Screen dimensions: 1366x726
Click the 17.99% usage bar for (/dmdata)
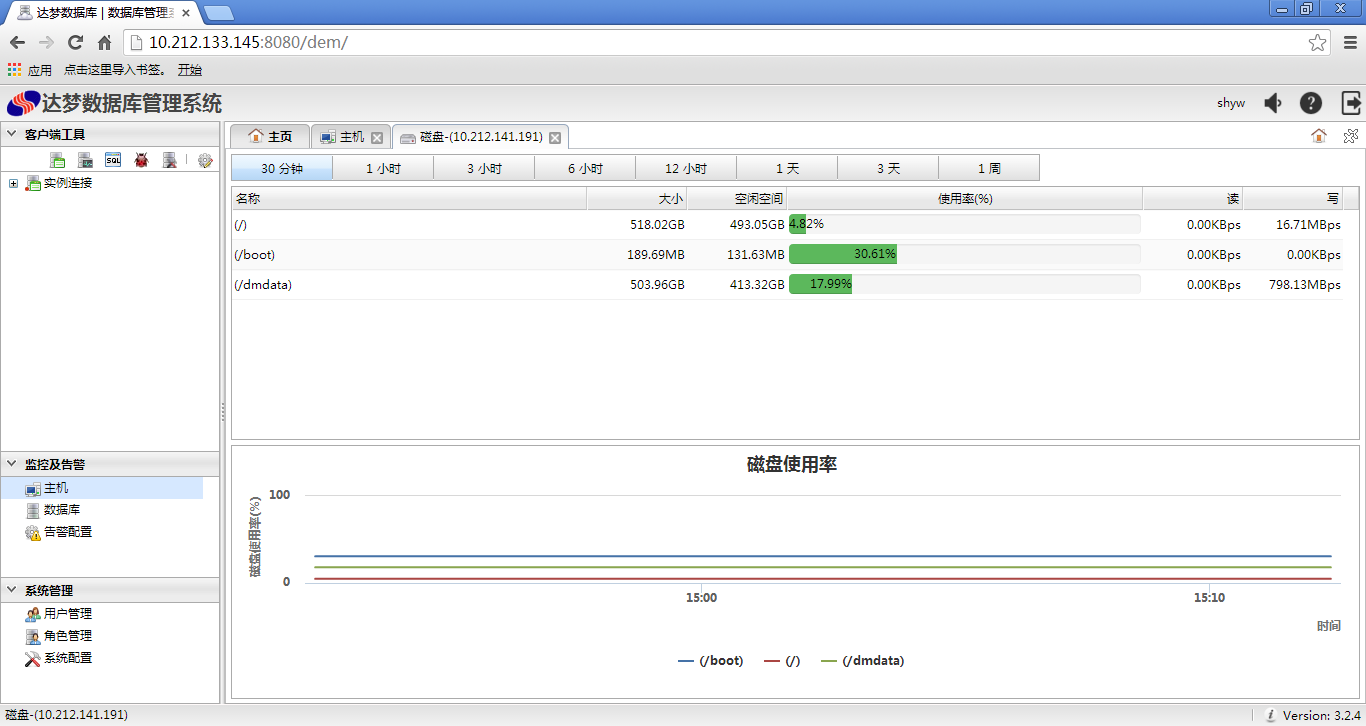click(965, 284)
